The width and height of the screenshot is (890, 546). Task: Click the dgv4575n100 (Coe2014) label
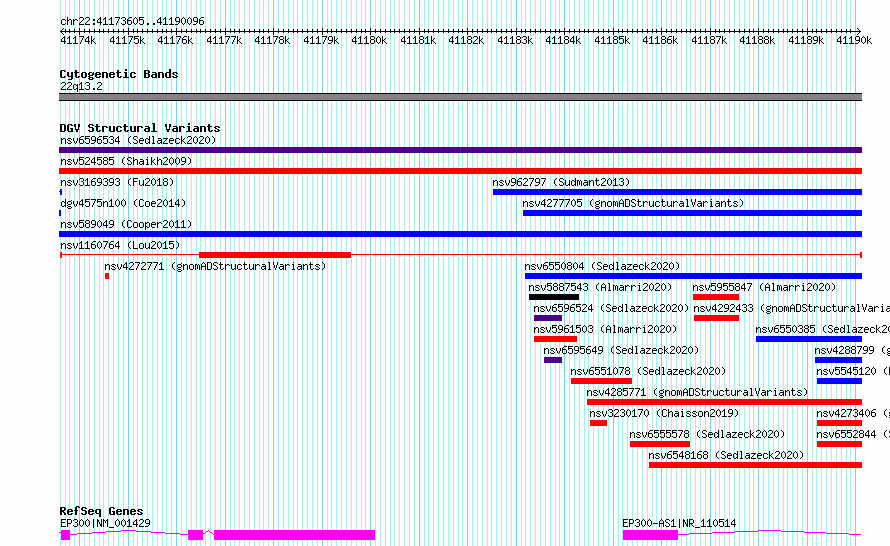coord(123,203)
